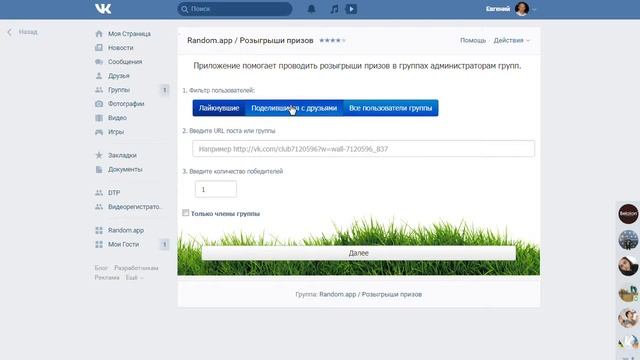Screen dimensions: 640x360
Task: Click the video play icon in header
Action: point(351,9)
